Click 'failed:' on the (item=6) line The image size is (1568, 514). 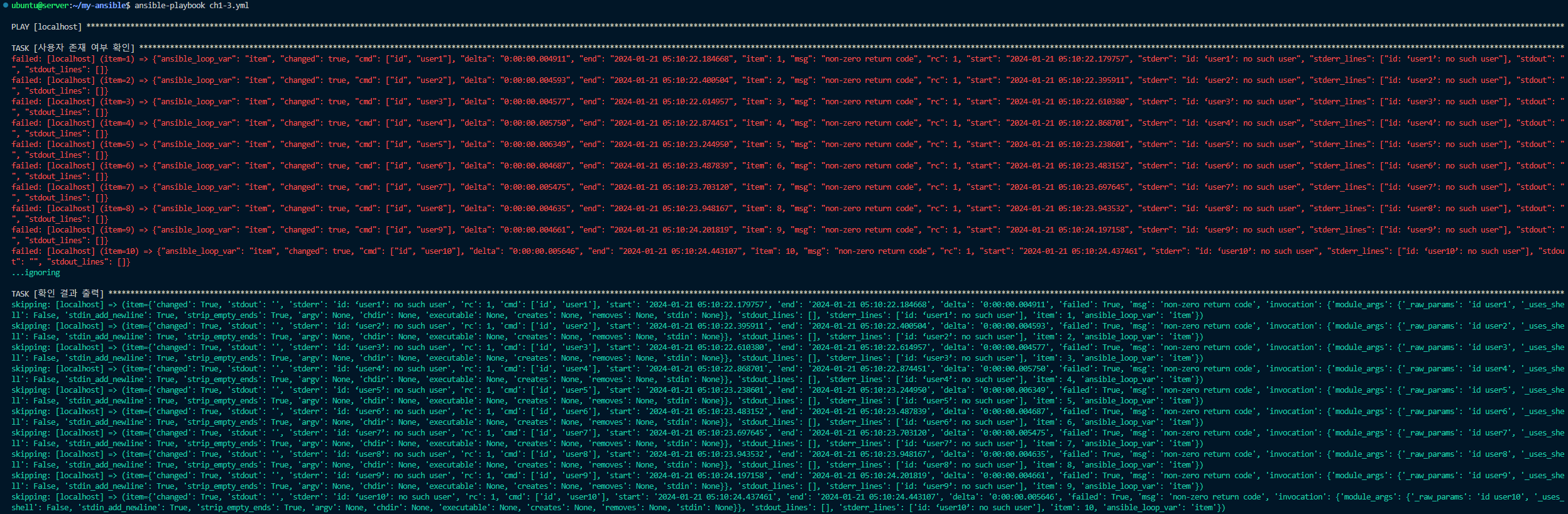pyautogui.click(x=27, y=165)
